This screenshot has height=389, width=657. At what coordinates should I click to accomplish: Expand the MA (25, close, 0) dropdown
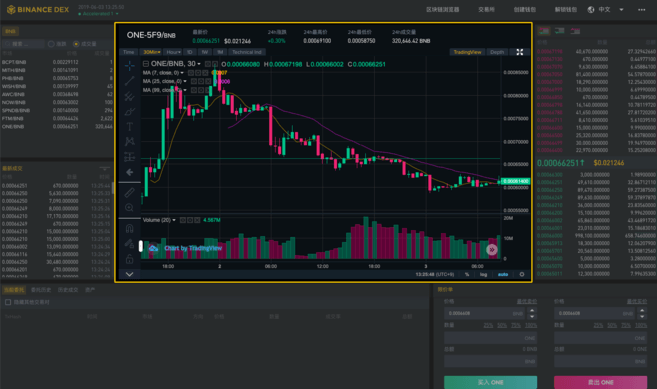(x=185, y=81)
